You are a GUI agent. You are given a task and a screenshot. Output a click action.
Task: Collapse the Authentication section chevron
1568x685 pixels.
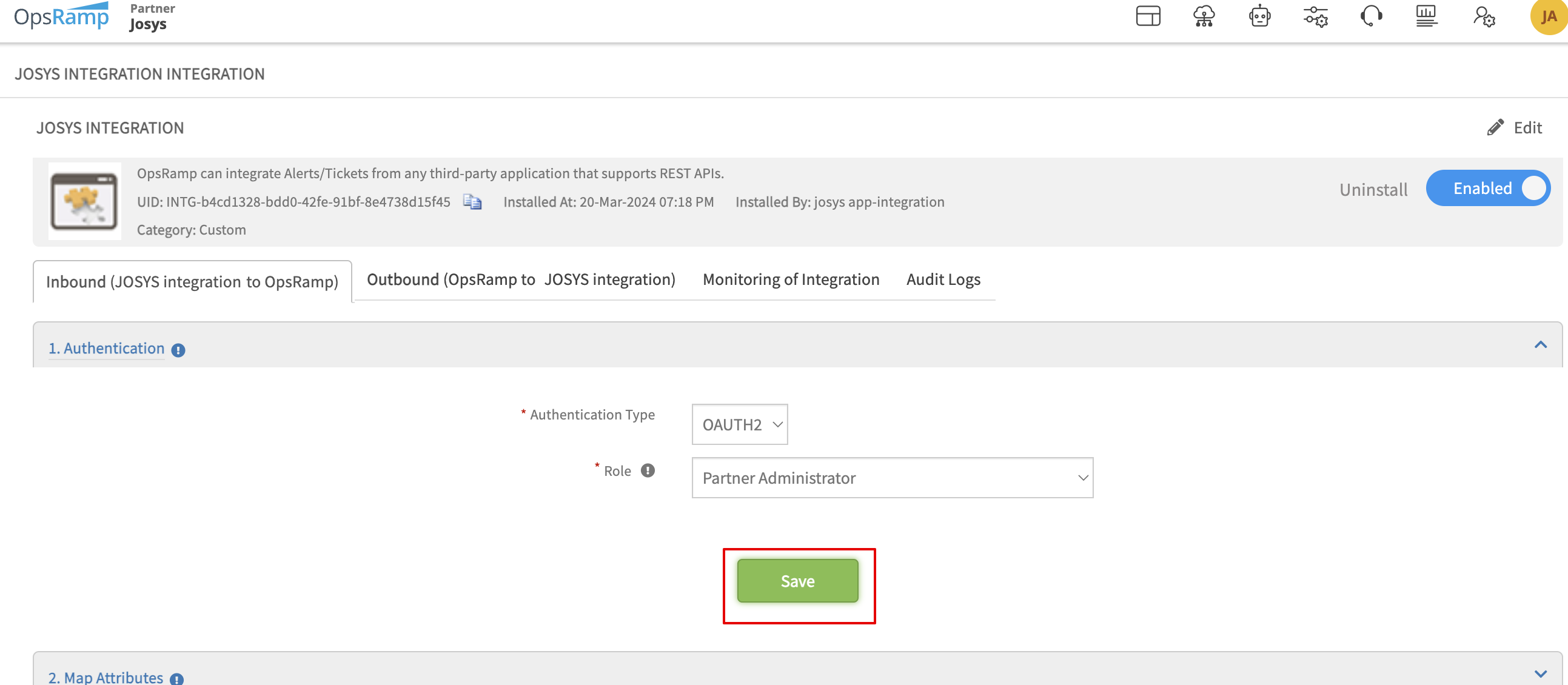(1540, 345)
